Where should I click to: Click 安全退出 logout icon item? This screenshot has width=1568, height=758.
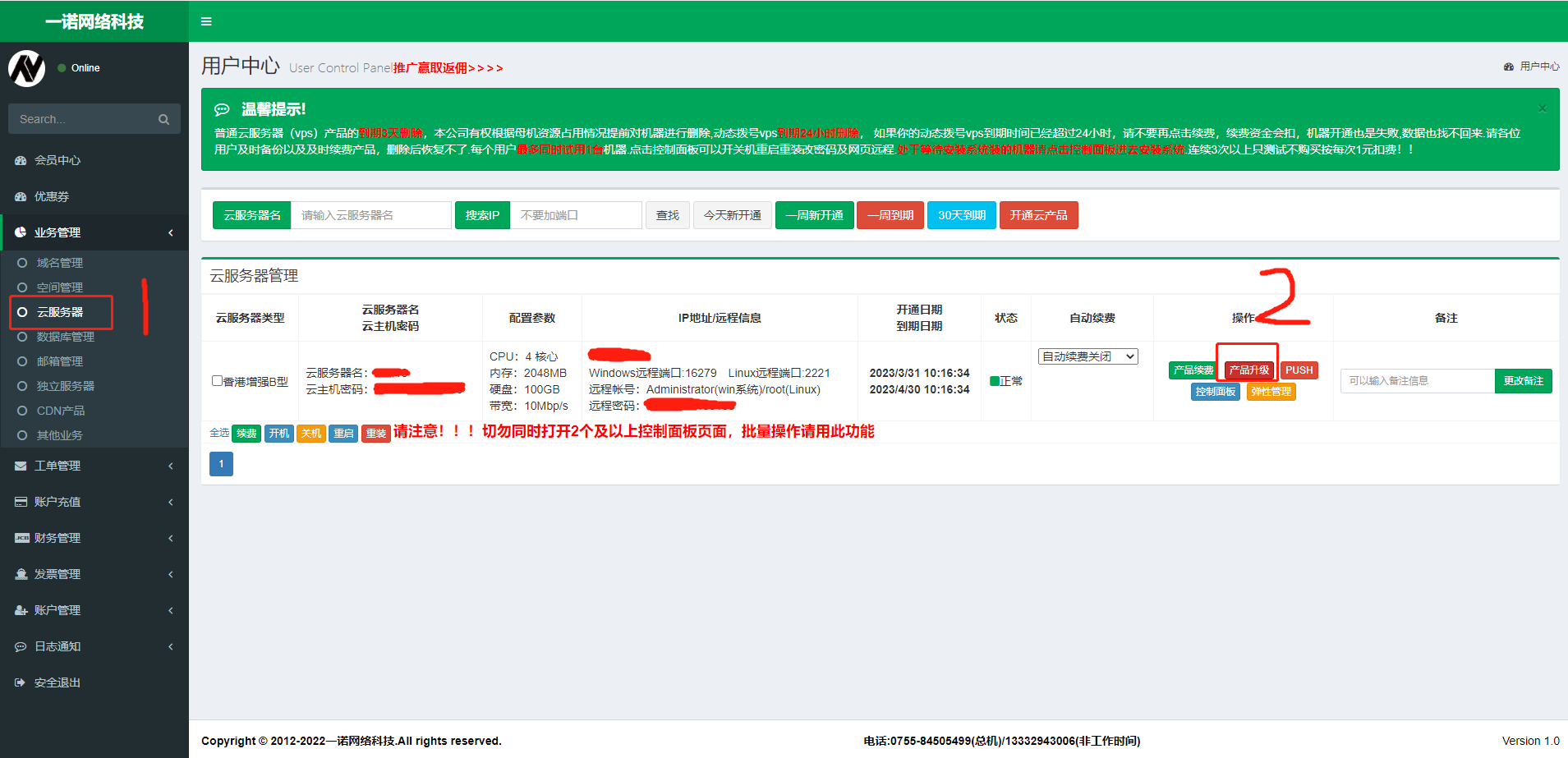click(x=57, y=682)
